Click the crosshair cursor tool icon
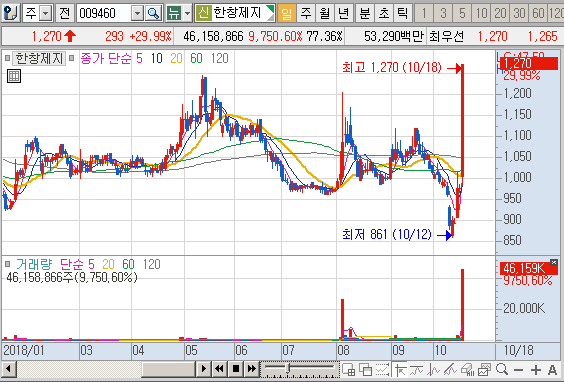Image resolution: width=564 pixels, height=382 pixels. pyautogui.click(x=400, y=369)
